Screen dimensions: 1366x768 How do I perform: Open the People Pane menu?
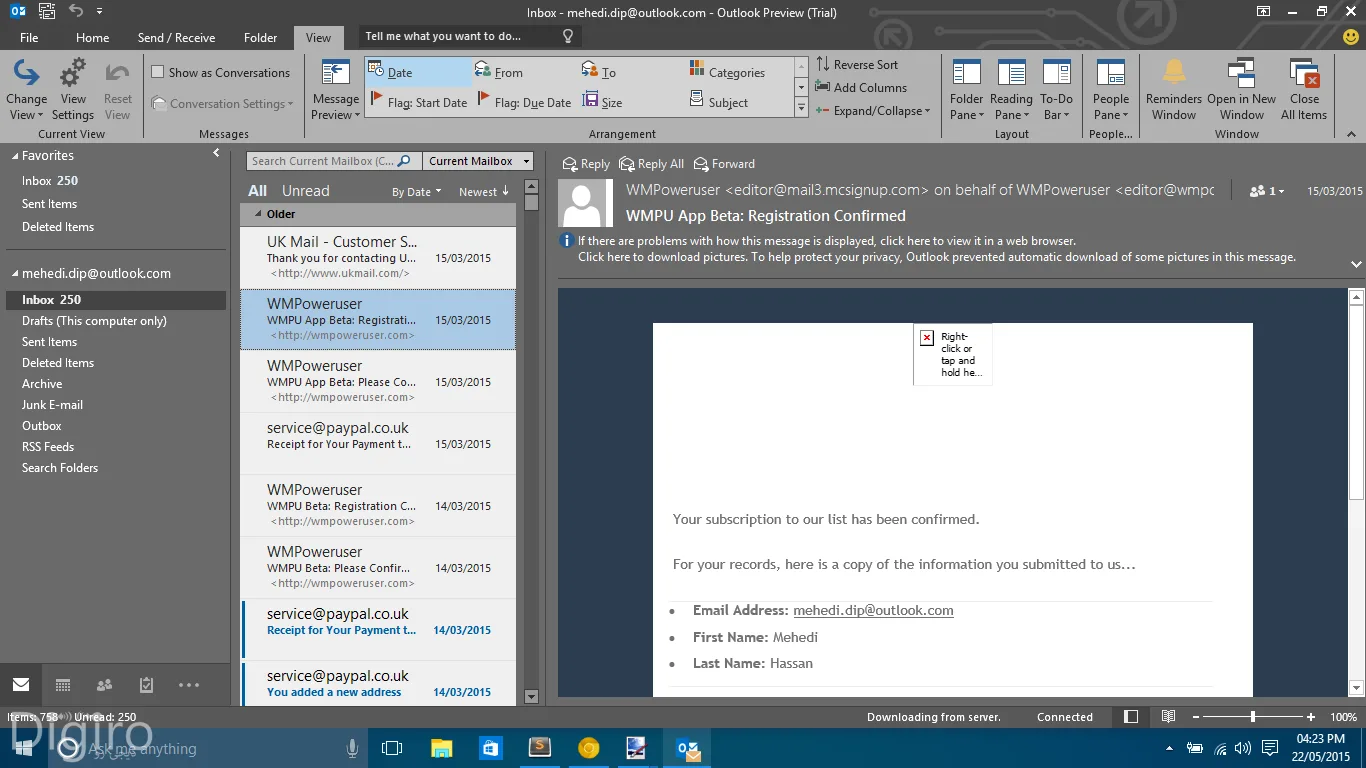coord(1110,90)
